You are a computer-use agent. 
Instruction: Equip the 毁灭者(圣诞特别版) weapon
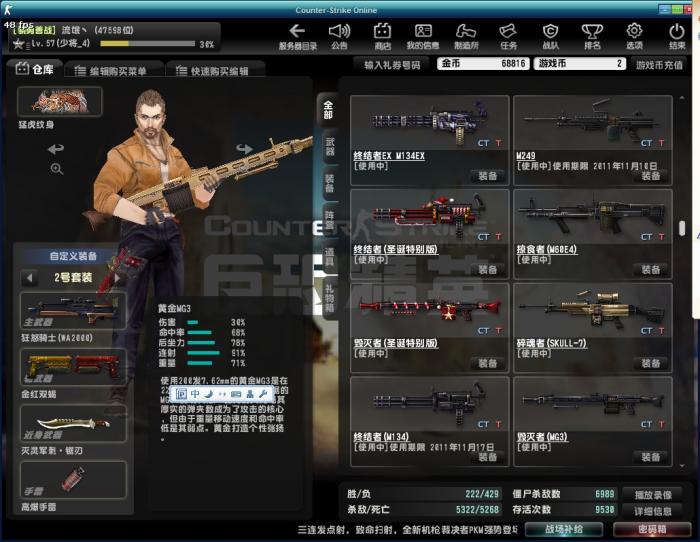tap(488, 363)
